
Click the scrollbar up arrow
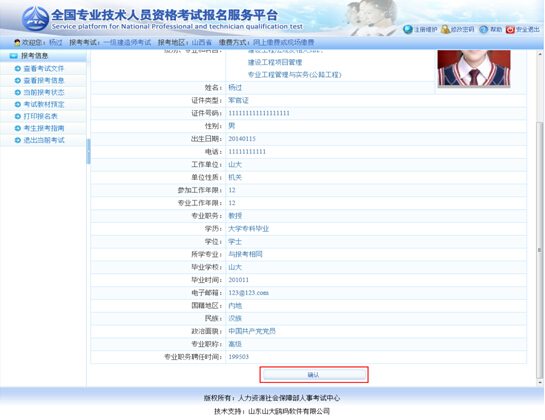click(539, 54)
